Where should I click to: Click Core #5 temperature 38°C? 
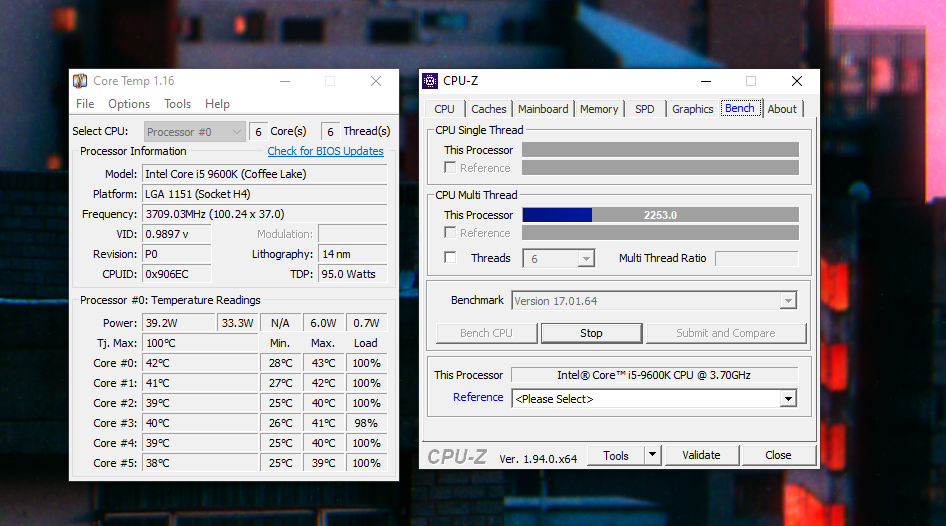(x=200, y=463)
